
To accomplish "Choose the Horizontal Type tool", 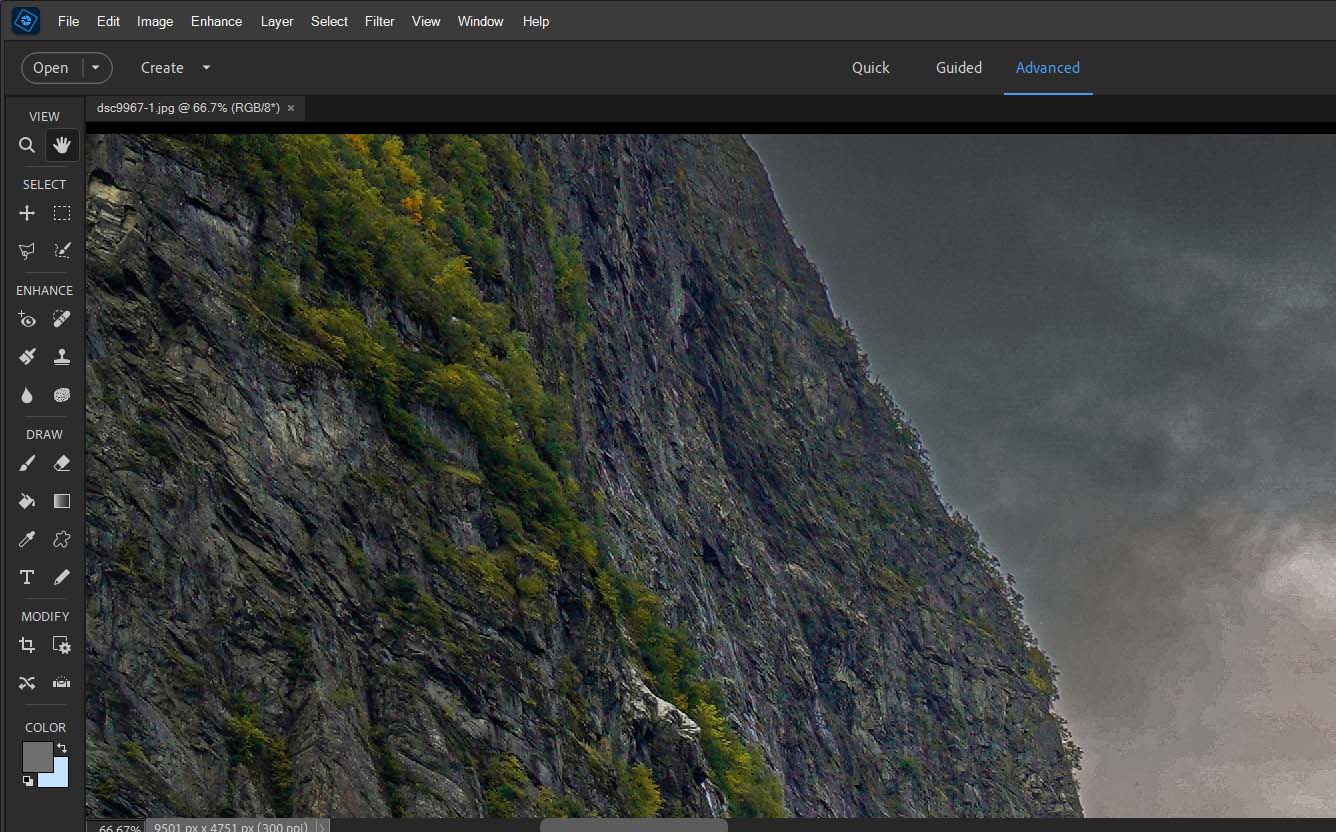I will point(27,577).
